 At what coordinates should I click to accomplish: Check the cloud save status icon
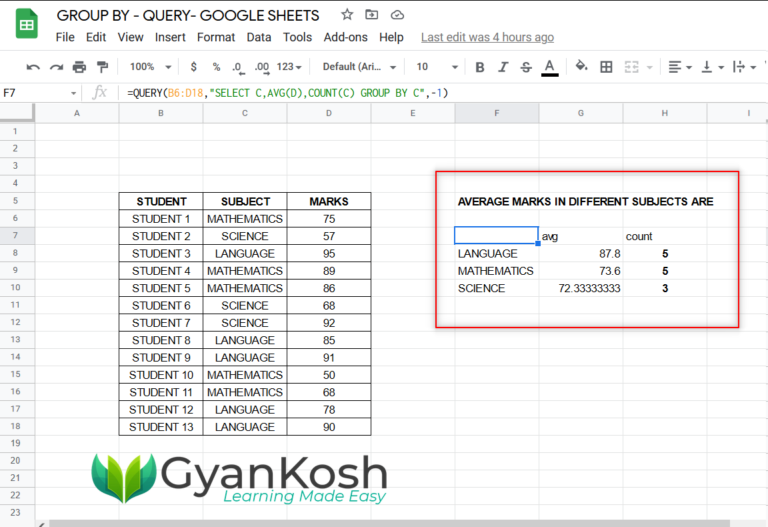pos(397,15)
